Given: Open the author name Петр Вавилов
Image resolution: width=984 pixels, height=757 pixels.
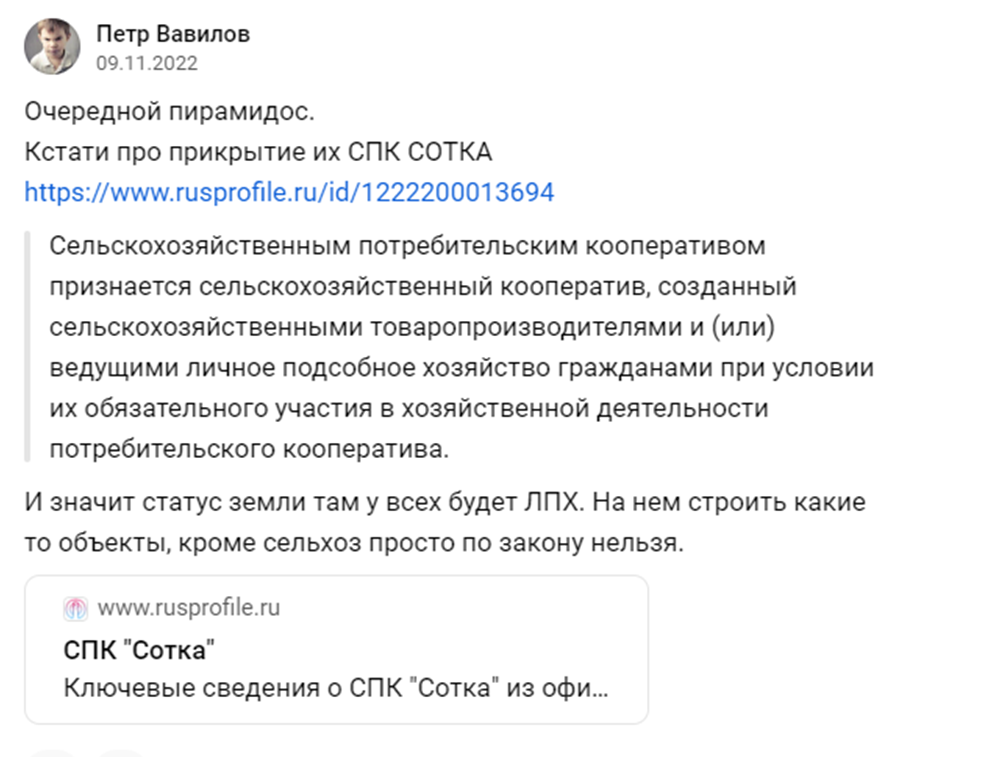Looking at the screenshot, I should click(x=173, y=34).
